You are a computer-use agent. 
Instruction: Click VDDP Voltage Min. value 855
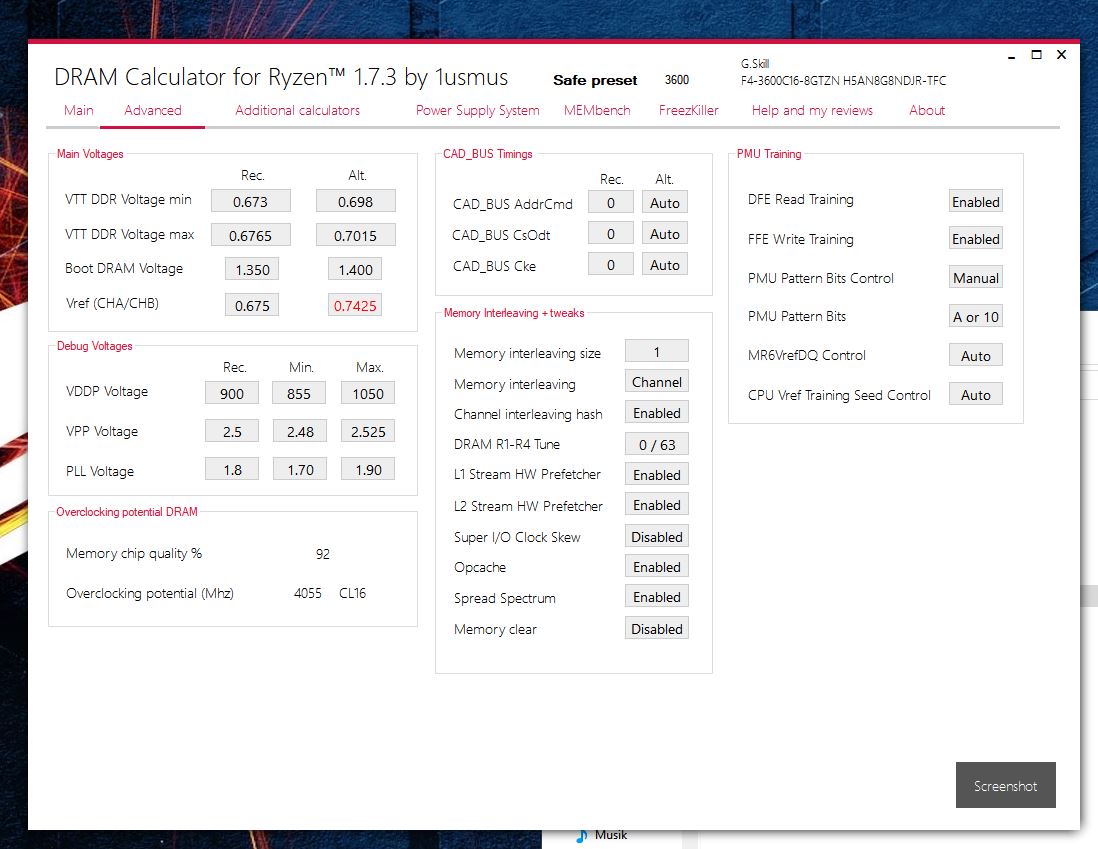coord(300,393)
